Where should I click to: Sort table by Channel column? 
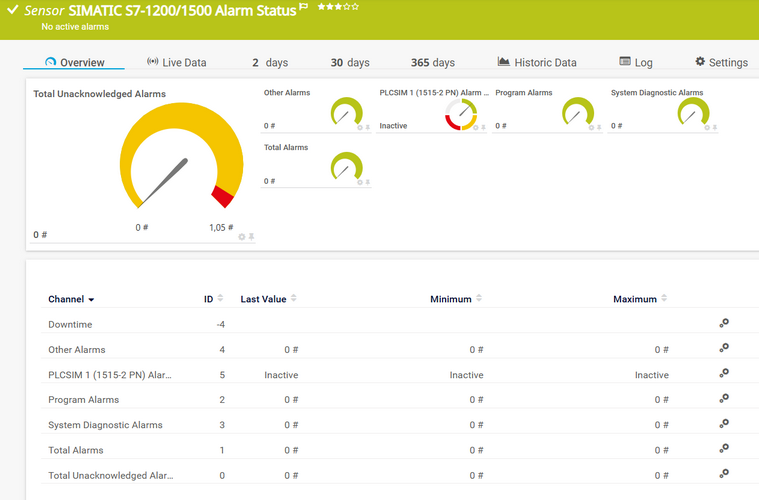coord(71,299)
